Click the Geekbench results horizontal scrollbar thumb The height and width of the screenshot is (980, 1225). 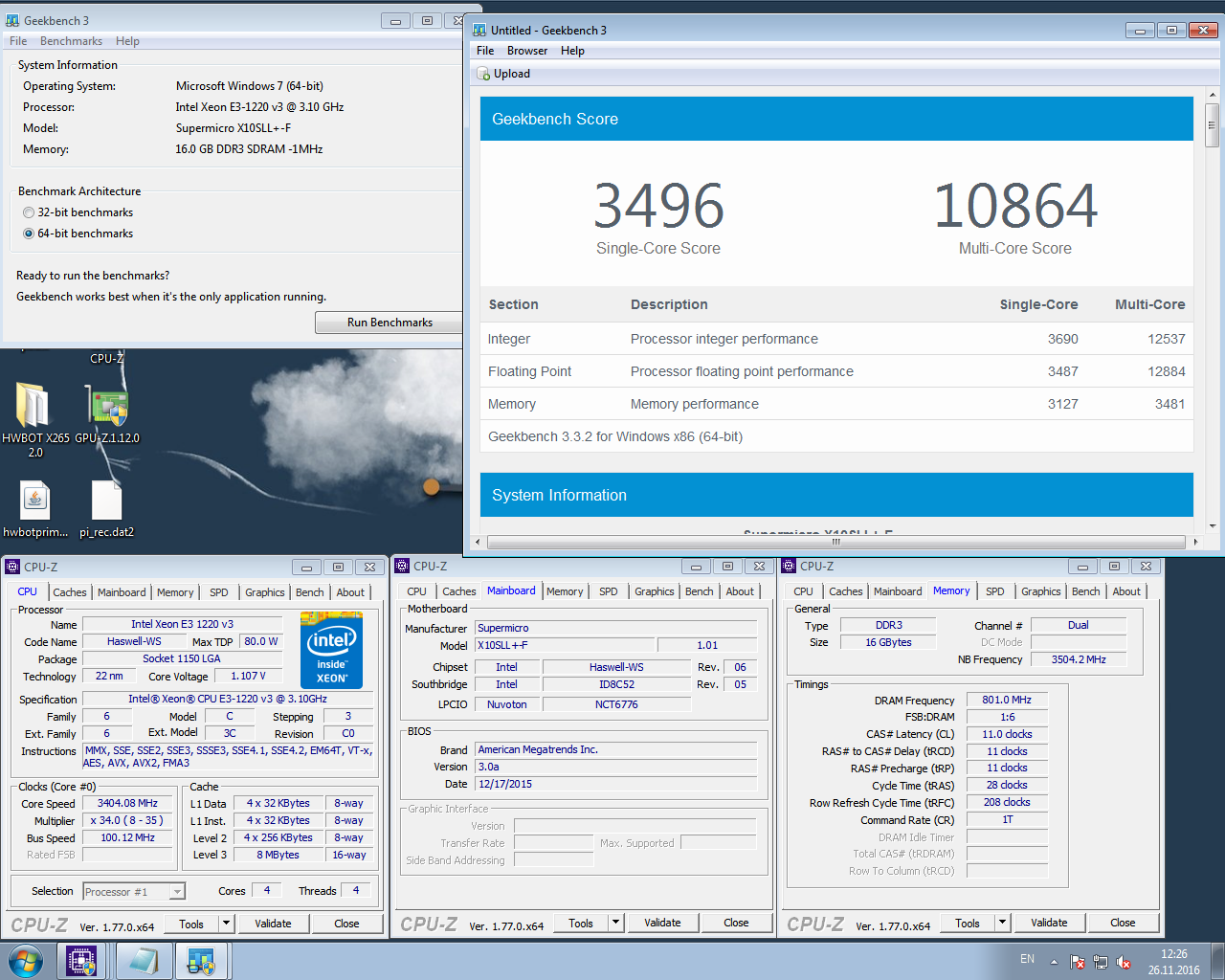click(835, 542)
